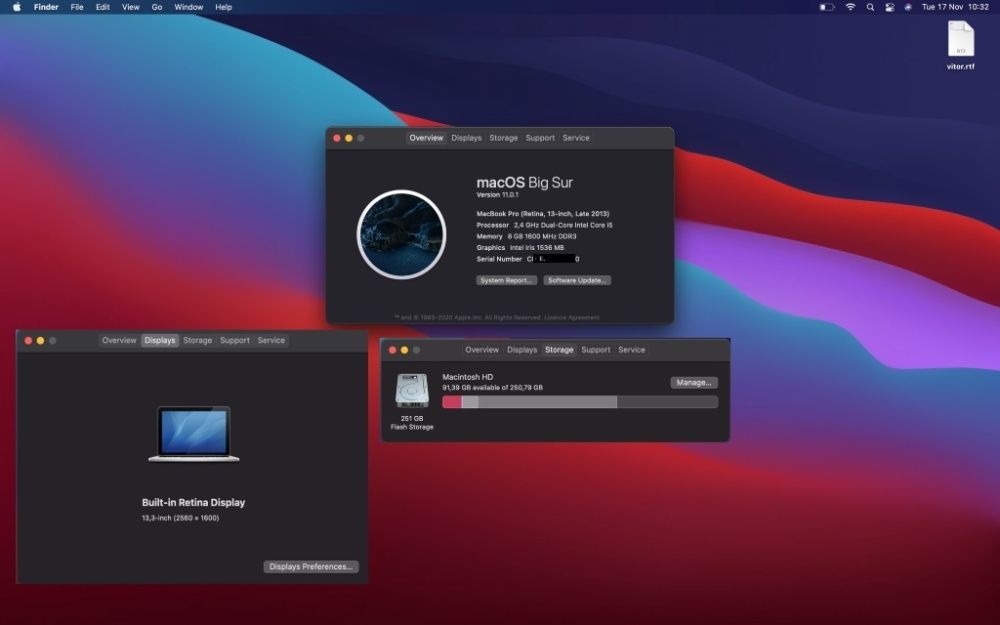Open Support tab in Retina Display window
1000x625 pixels.
coord(235,341)
